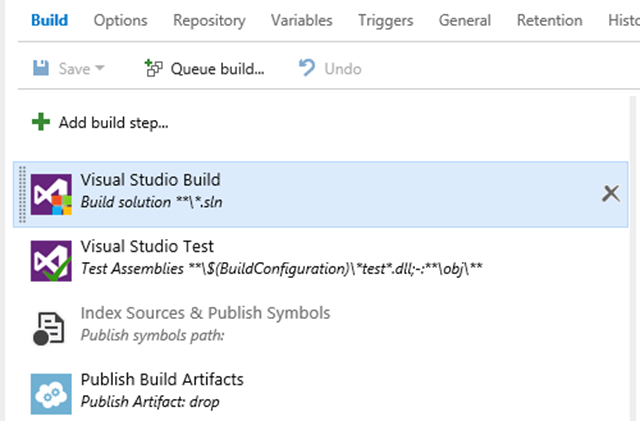
Task: Remove the Visual Studio Build step
Action: click(x=611, y=194)
